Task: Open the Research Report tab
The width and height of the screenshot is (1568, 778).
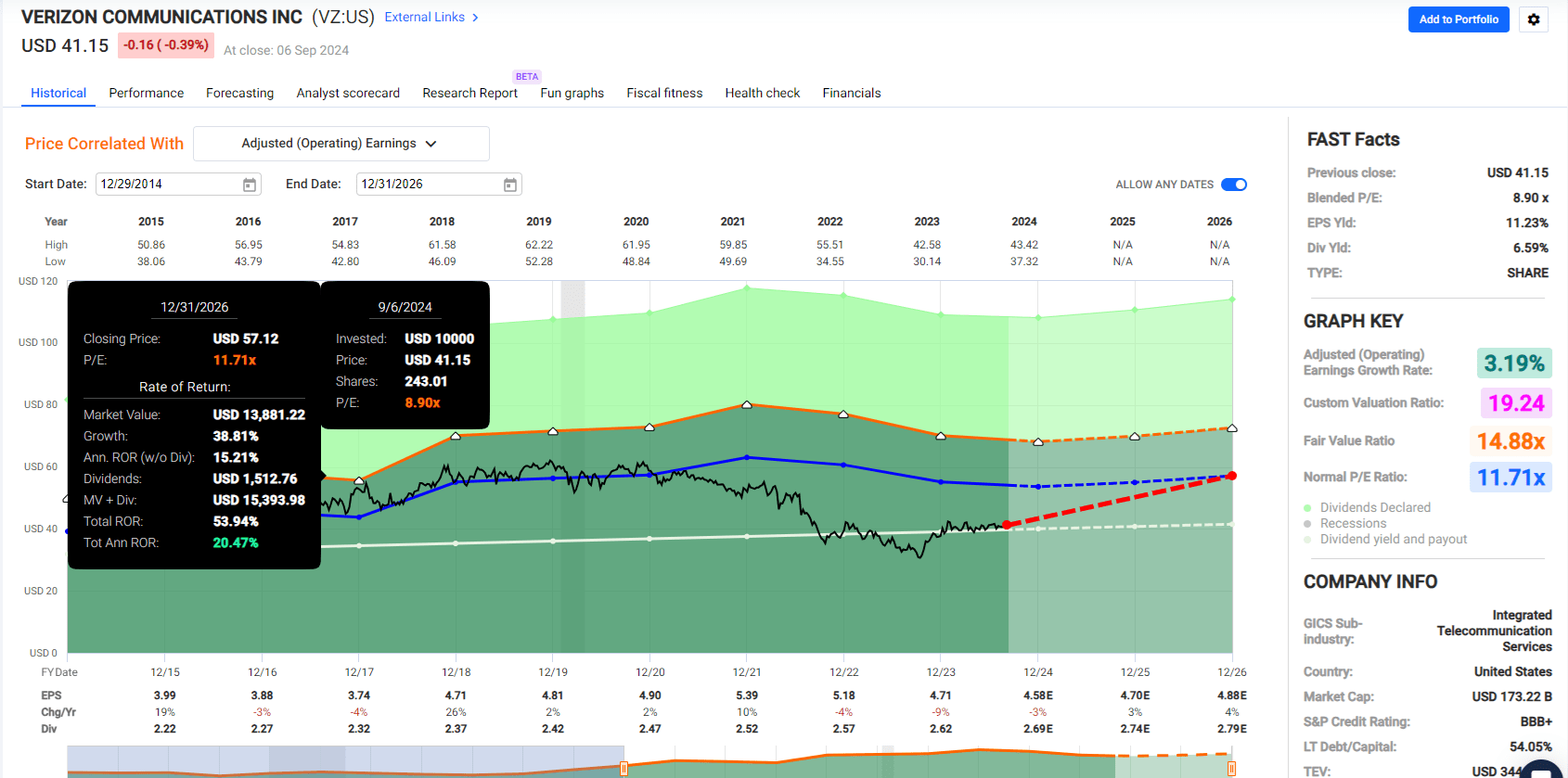Action: pyautogui.click(x=469, y=93)
